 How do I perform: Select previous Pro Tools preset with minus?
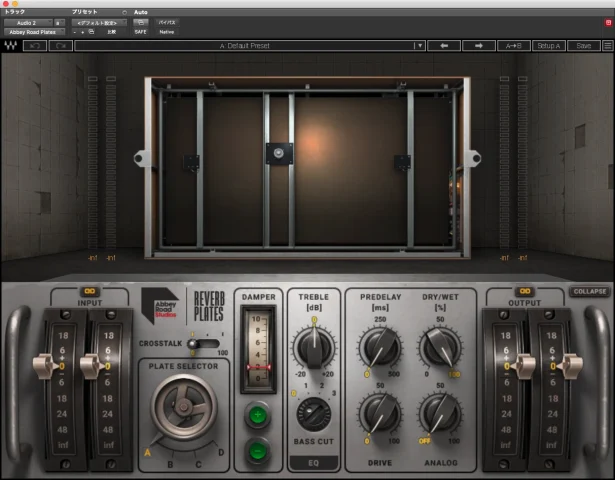[75, 32]
